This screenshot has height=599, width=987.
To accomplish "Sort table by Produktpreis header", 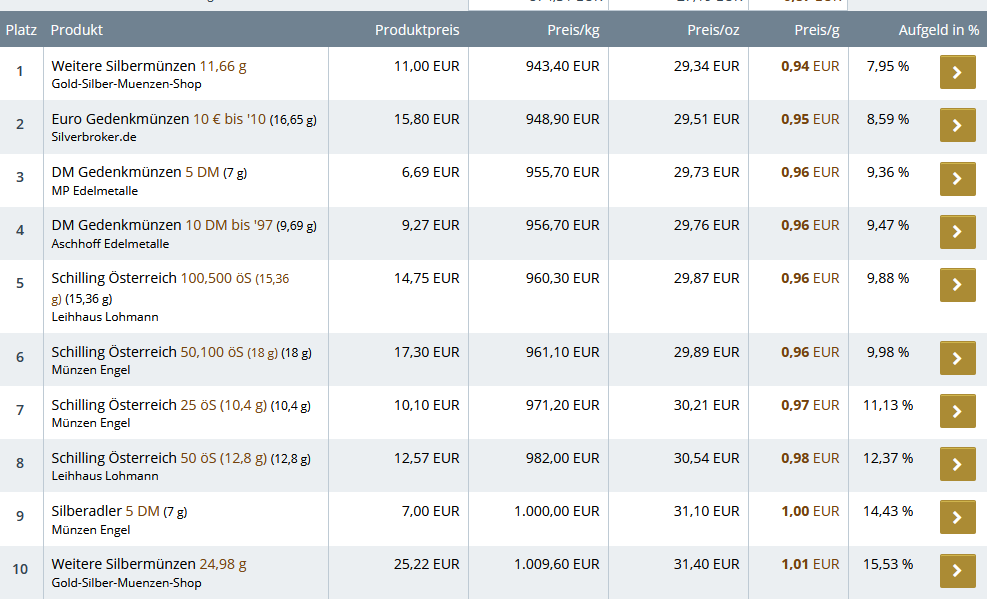I will tap(417, 30).
